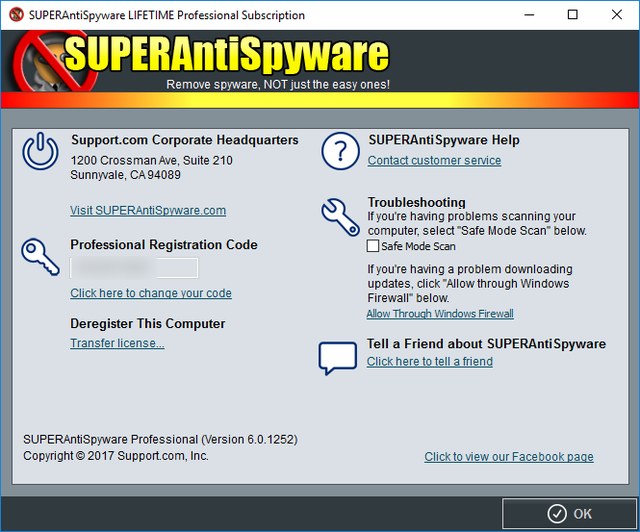Click the title bar application icon
The width and height of the screenshot is (640, 532).
pyautogui.click(x=13, y=14)
